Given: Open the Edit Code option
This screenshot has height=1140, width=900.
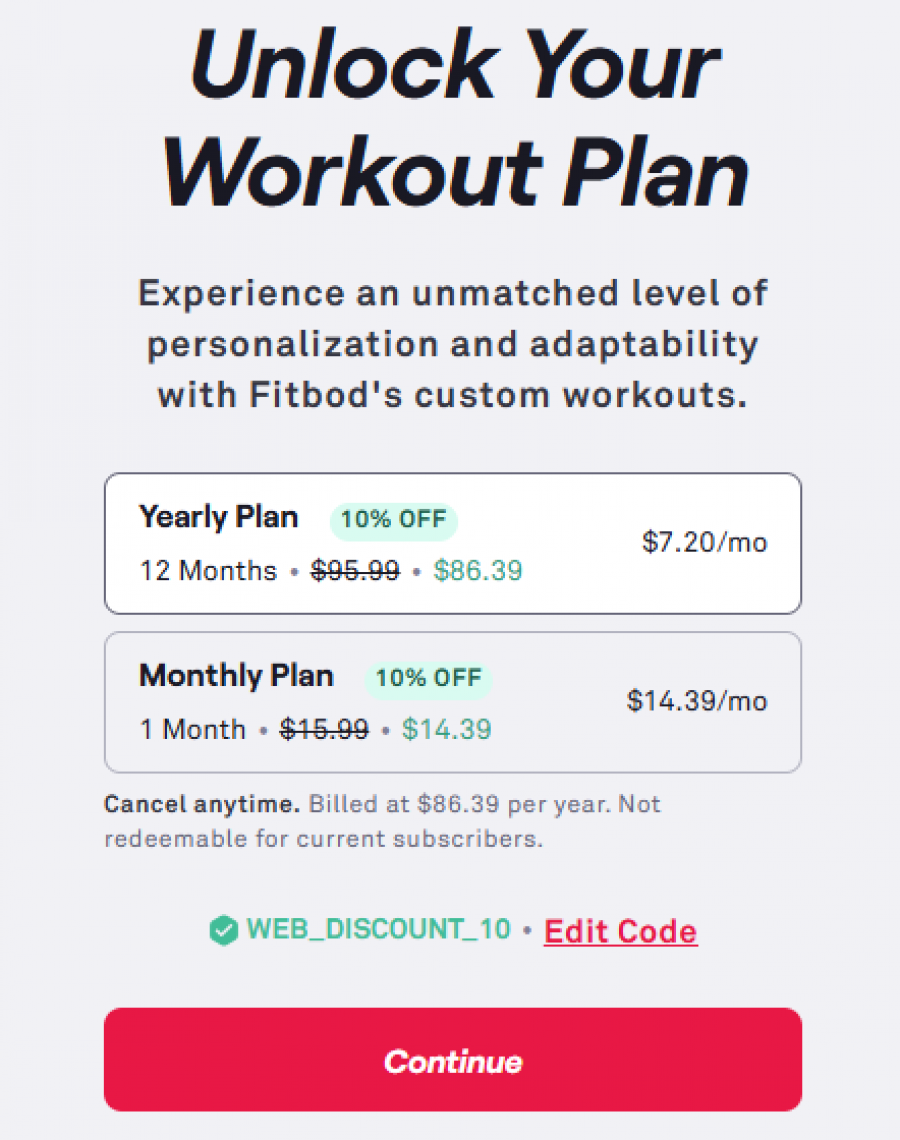Looking at the screenshot, I should pyautogui.click(x=620, y=930).
